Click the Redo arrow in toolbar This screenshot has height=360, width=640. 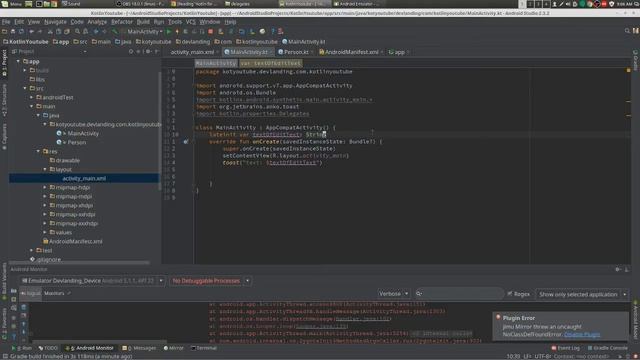40,31
